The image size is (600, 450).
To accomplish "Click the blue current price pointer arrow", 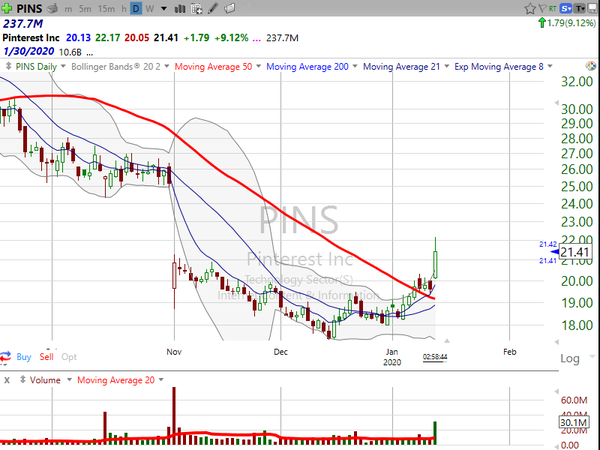I will [x=555, y=252].
